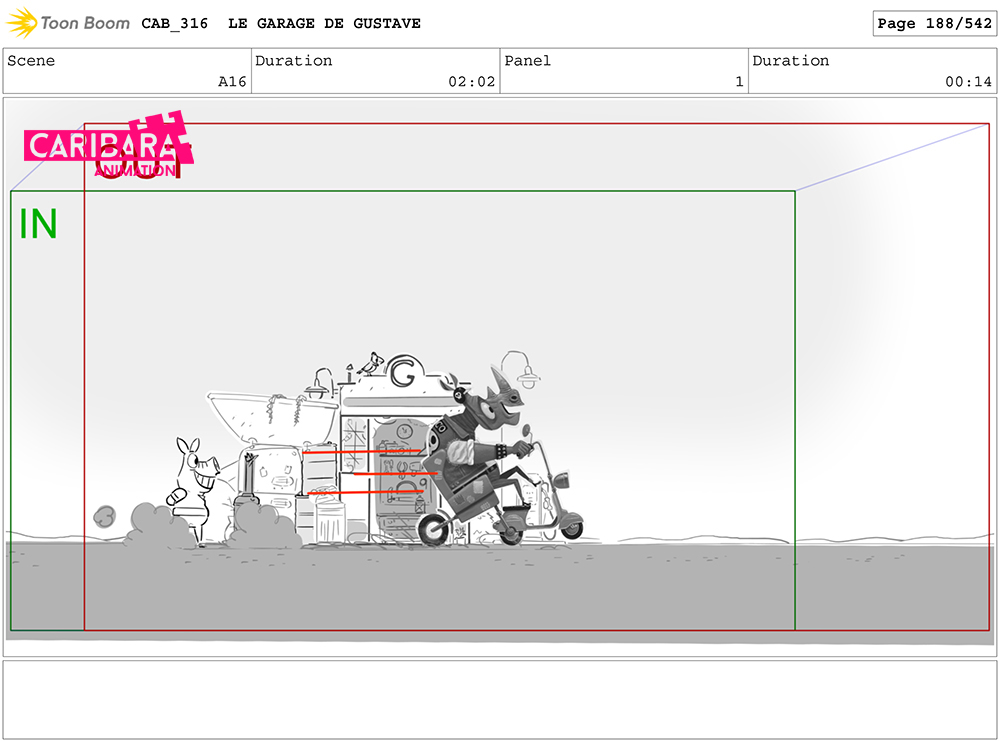Click the scene value 'A16'

pyautogui.click(x=232, y=82)
